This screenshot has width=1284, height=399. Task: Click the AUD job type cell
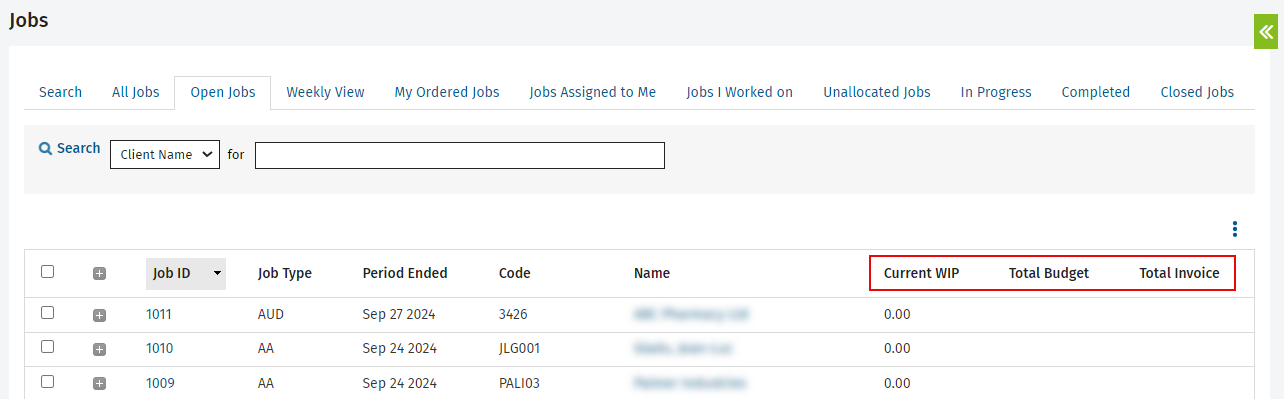pos(271,314)
